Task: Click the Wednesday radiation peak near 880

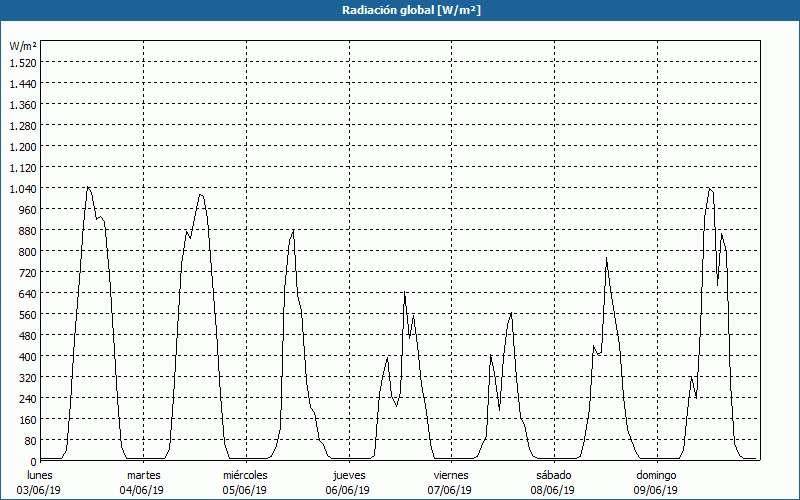Action: [293, 230]
